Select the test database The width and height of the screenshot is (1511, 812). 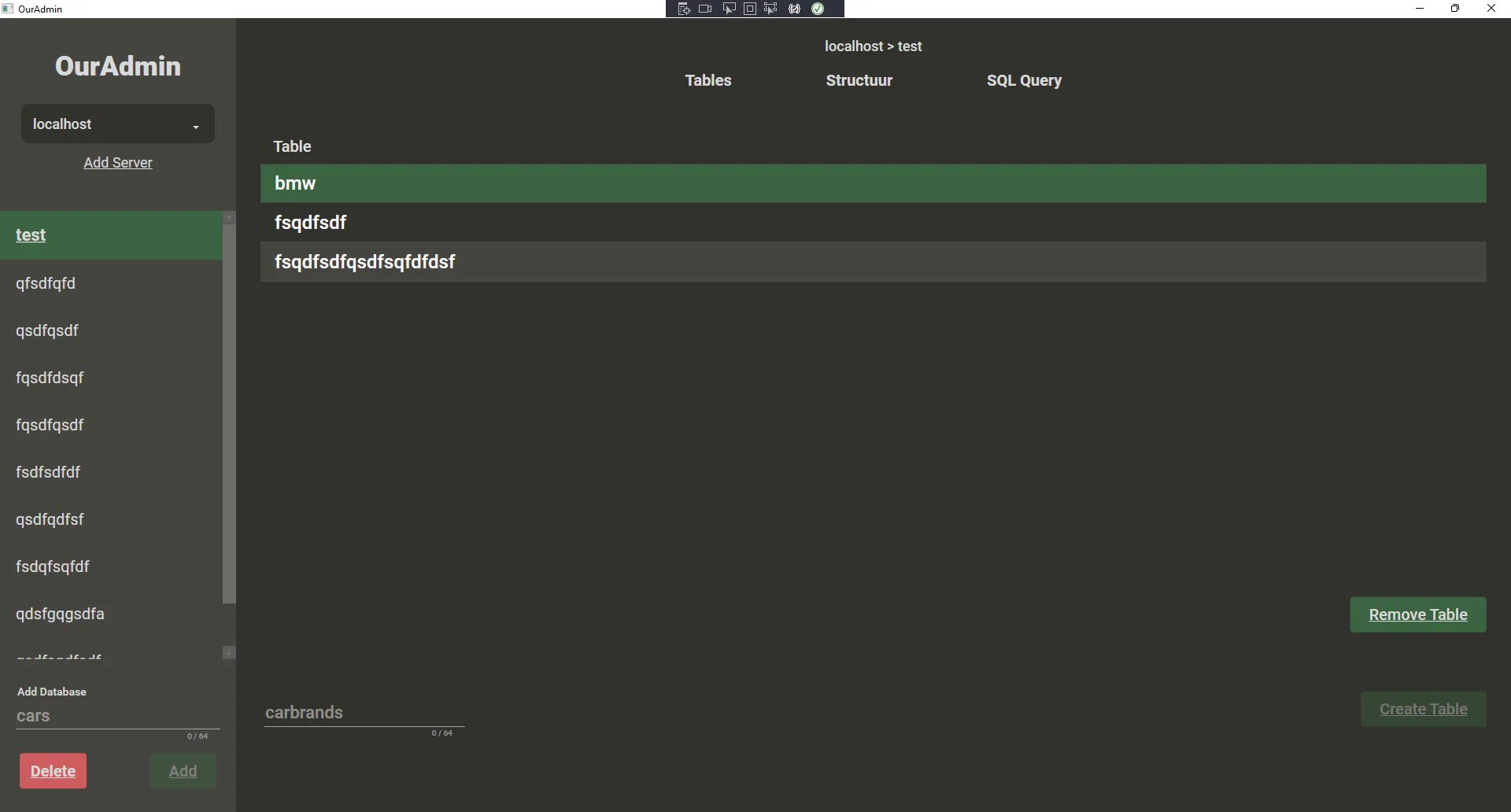[111, 235]
